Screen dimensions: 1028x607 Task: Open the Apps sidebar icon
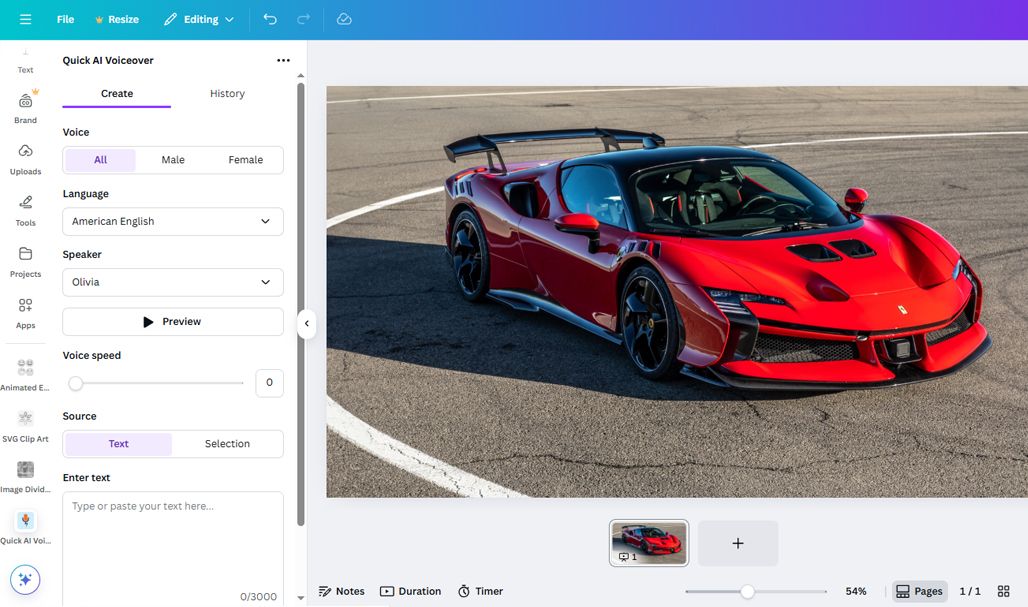[x=25, y=312]
